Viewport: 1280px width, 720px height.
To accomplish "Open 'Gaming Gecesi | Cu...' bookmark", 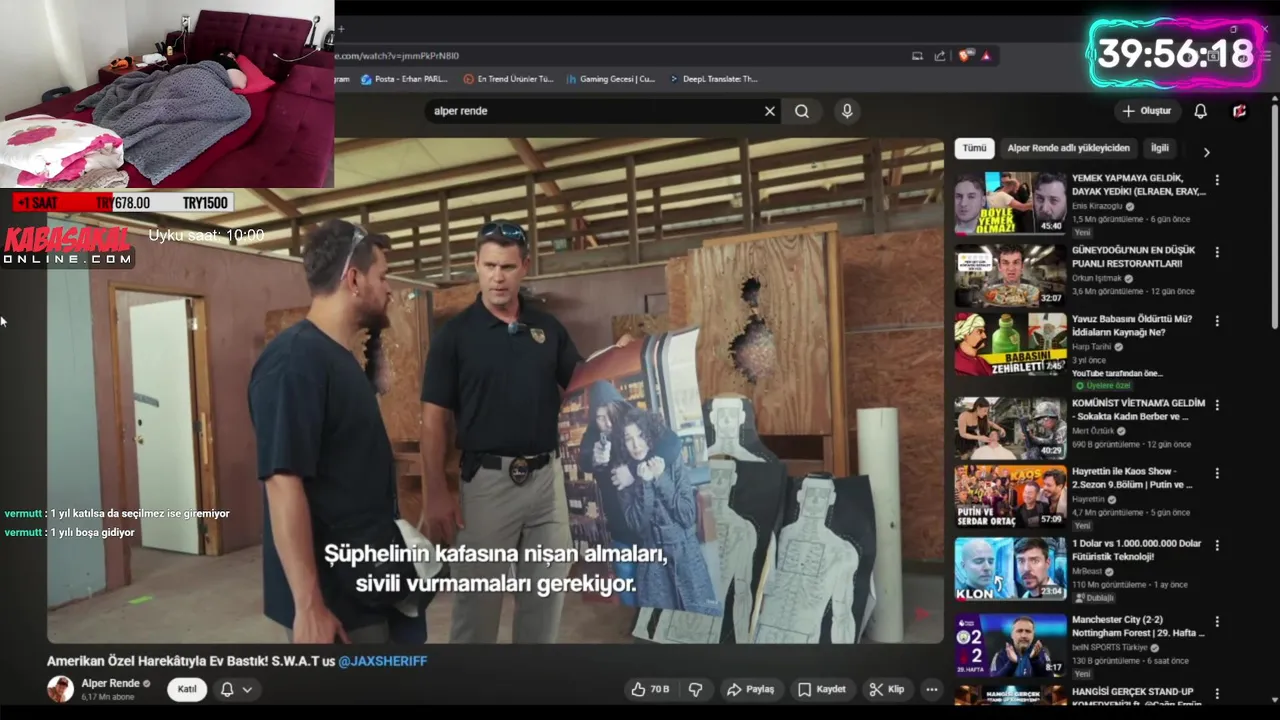I will coord(610,79).
